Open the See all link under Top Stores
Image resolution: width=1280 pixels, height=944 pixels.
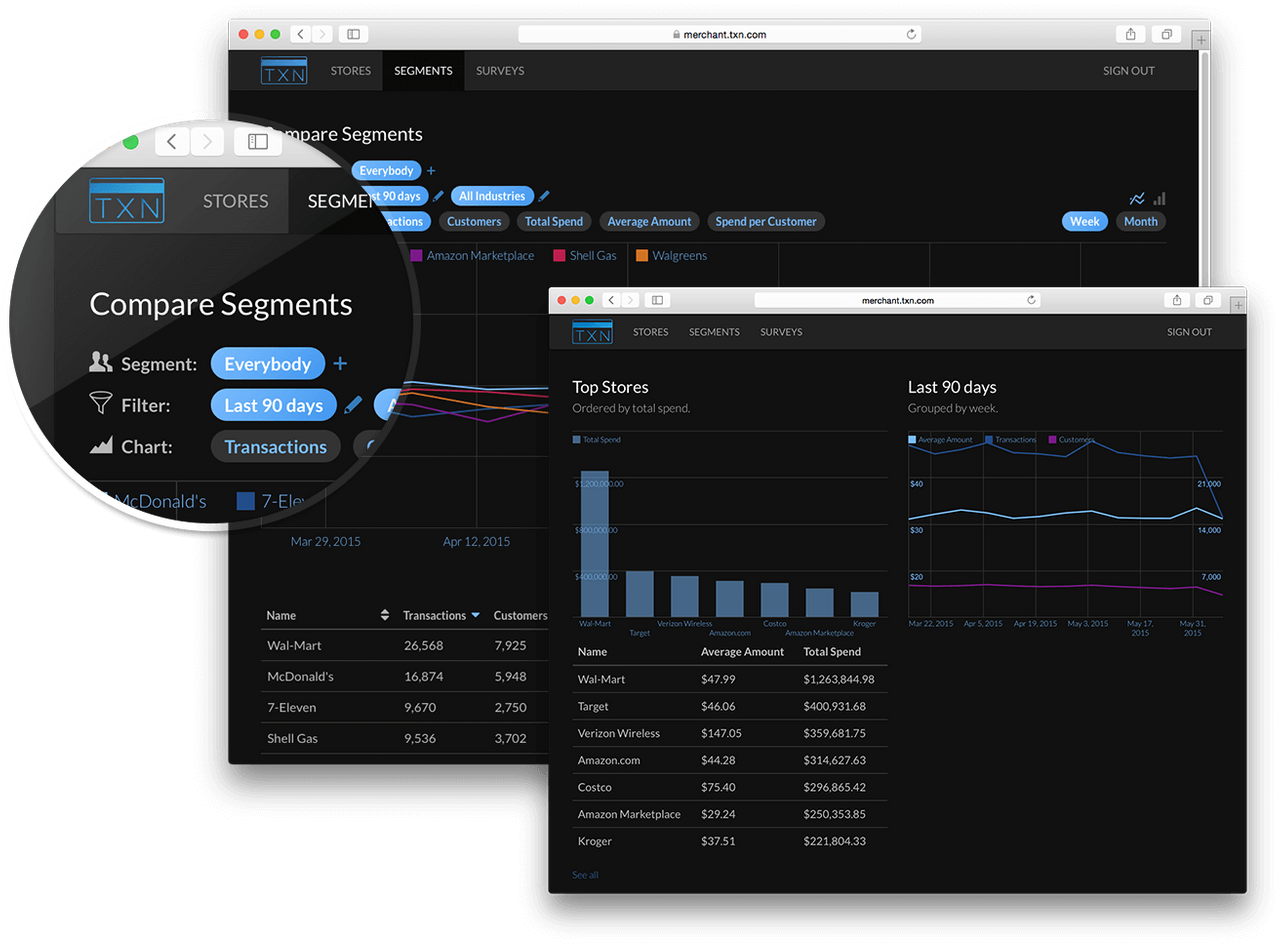[585, 875]
